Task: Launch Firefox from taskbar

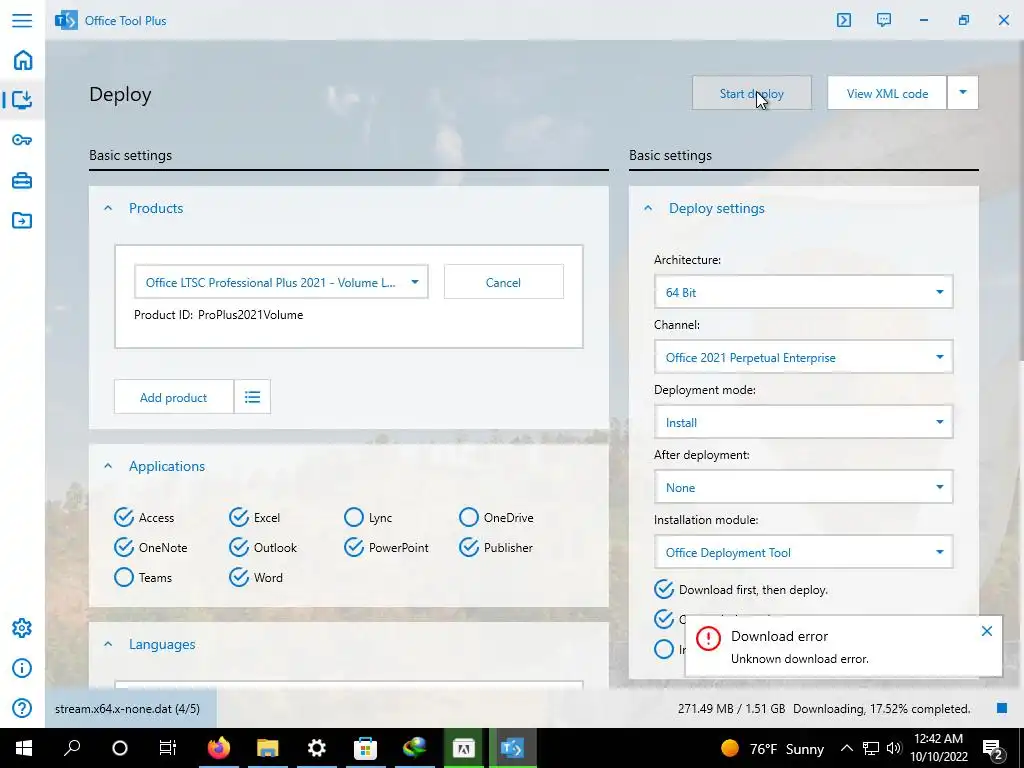Action: coord(219,748)
